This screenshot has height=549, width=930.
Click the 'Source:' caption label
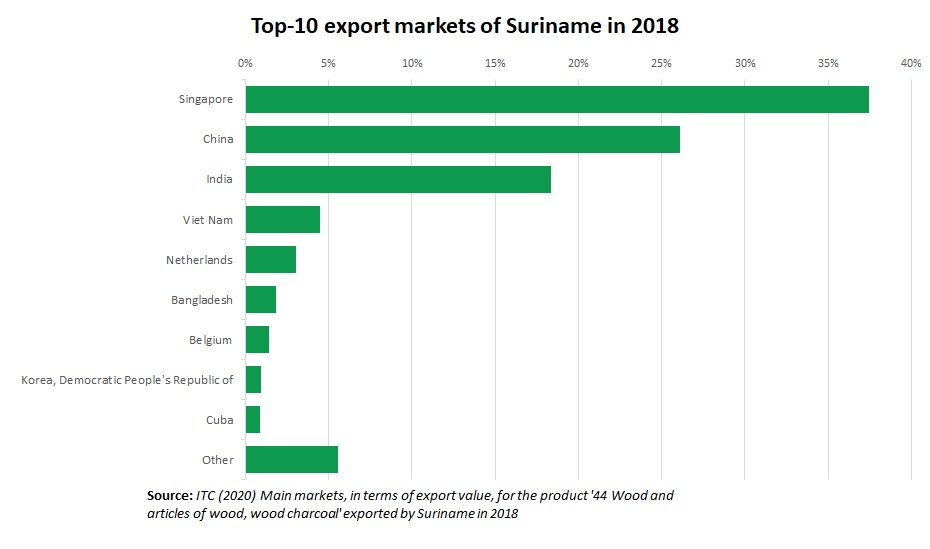(x=170, y=495)
